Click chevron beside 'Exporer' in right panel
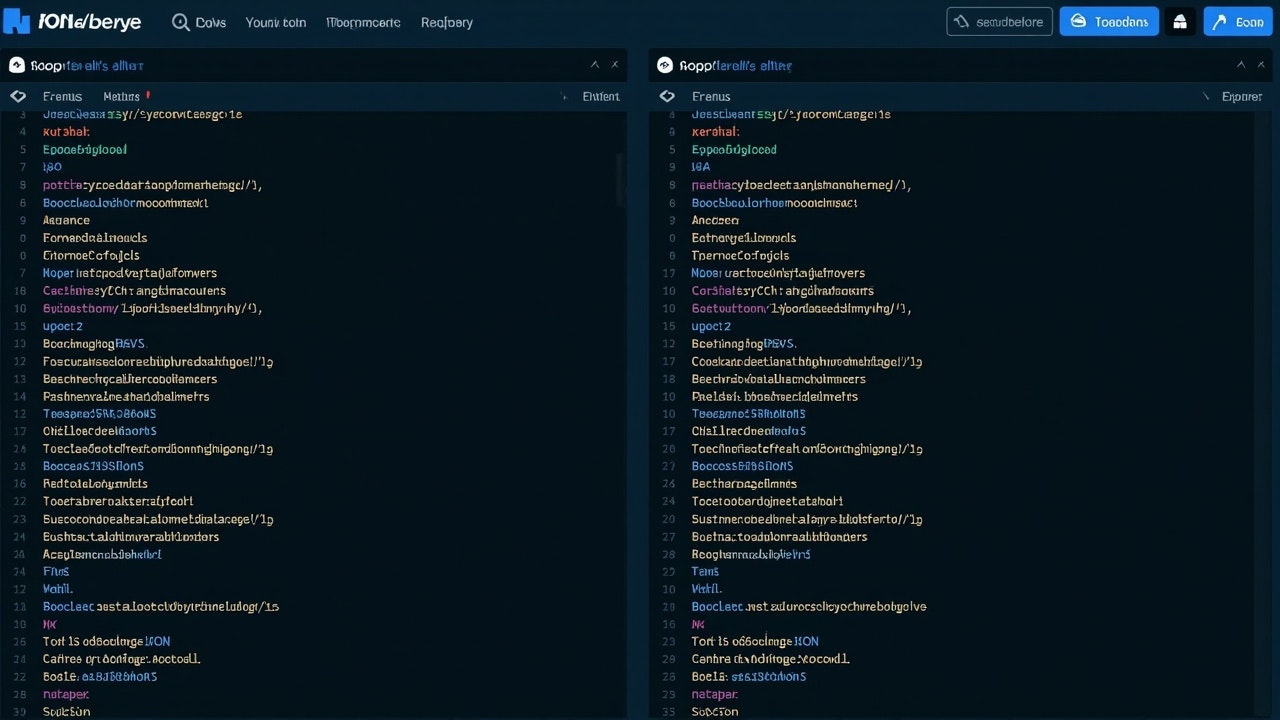Screen dimensions: 1280x720 click(1205, 97)
